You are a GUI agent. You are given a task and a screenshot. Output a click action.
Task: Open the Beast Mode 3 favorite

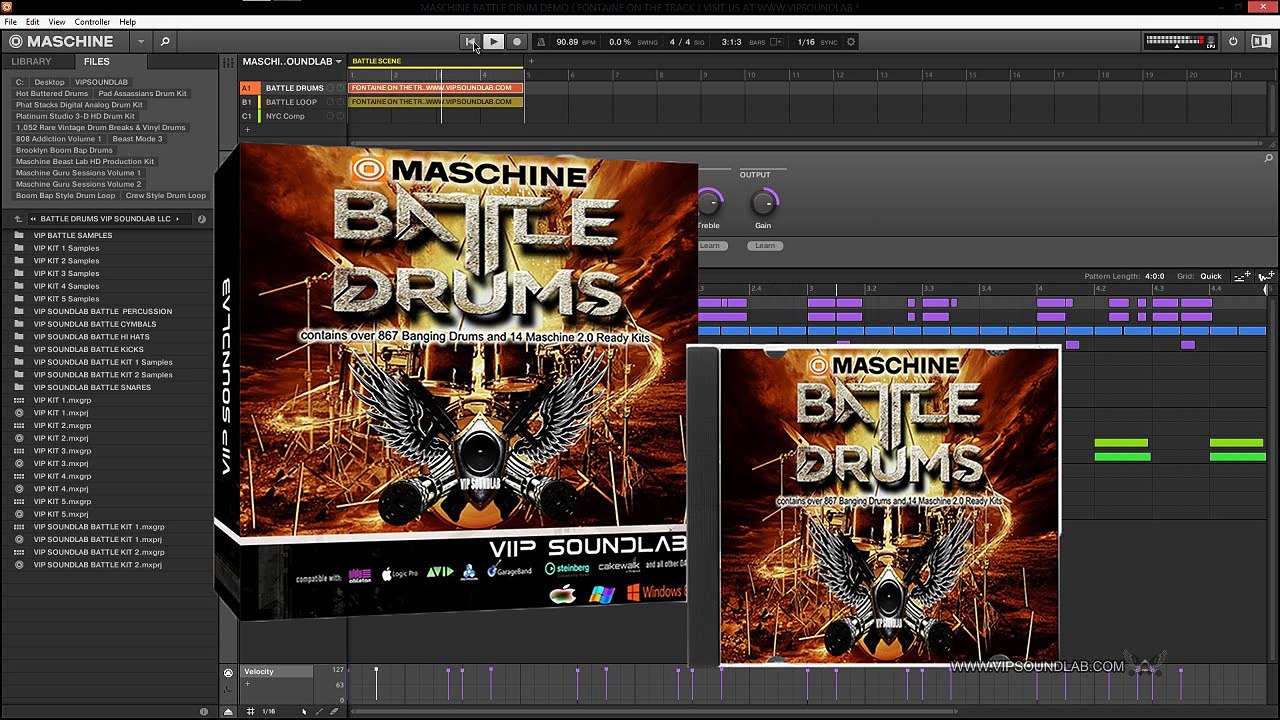tap(137, 139)
